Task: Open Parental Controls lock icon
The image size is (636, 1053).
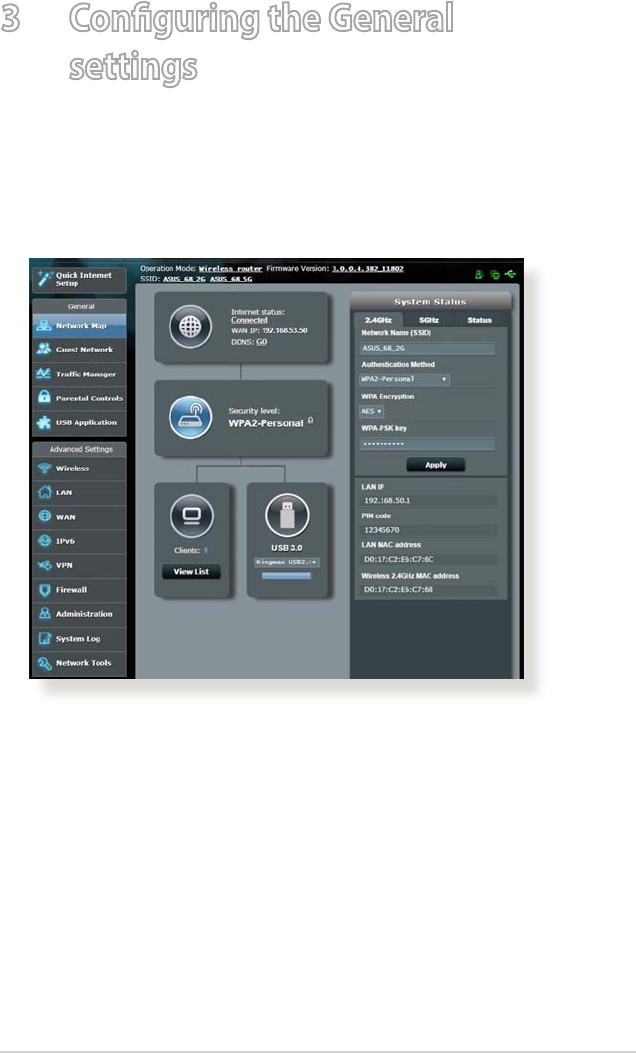Action: coord(44,398)
